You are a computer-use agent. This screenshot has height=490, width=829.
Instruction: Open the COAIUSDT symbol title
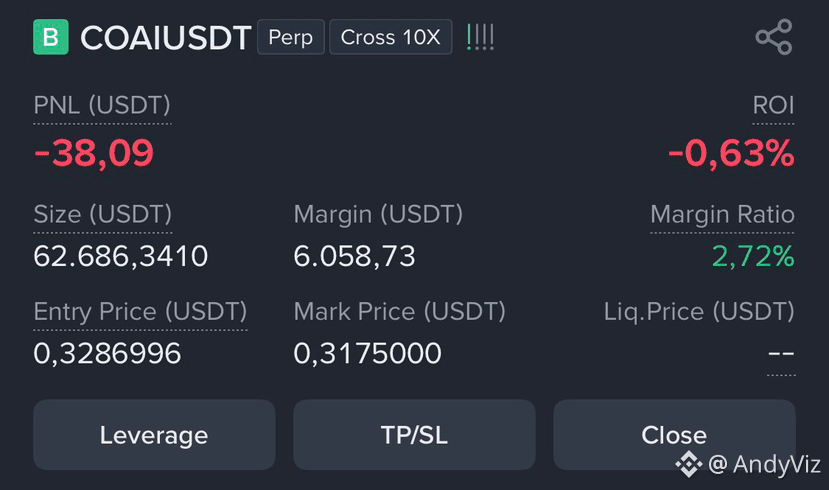[x=165, y=38]
